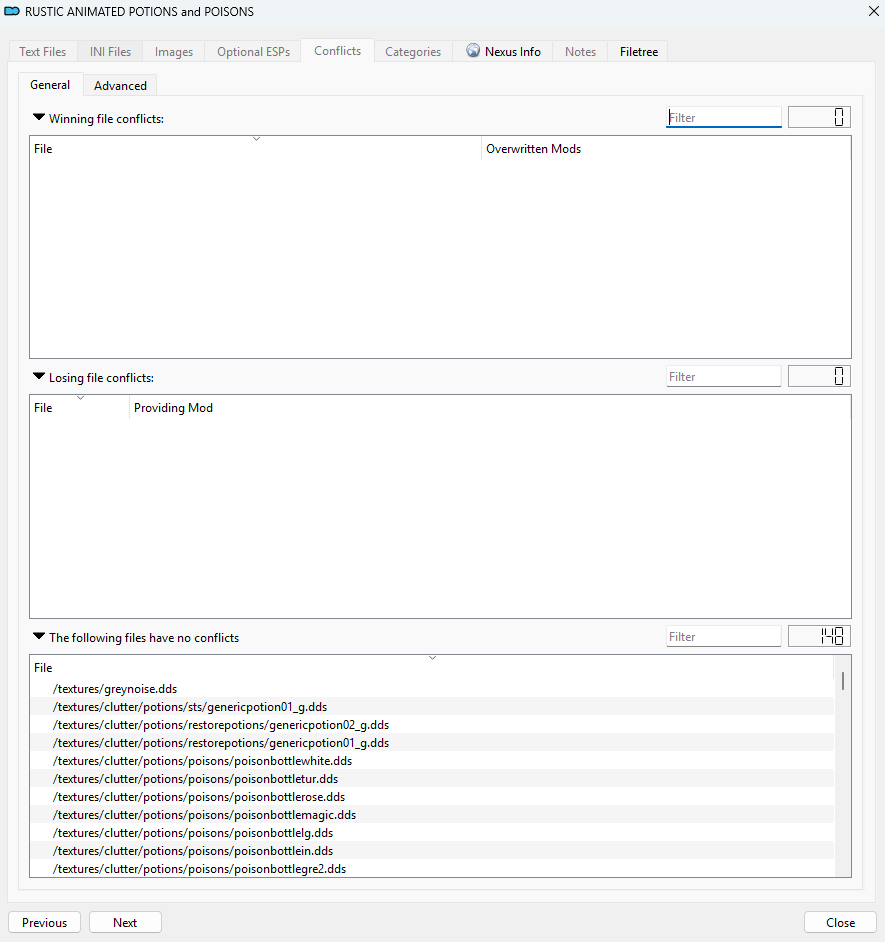The width and height of the screenshot is (885, 942).
Task: Sort by Overwritten Mods column header
Action: click(533, 149)
